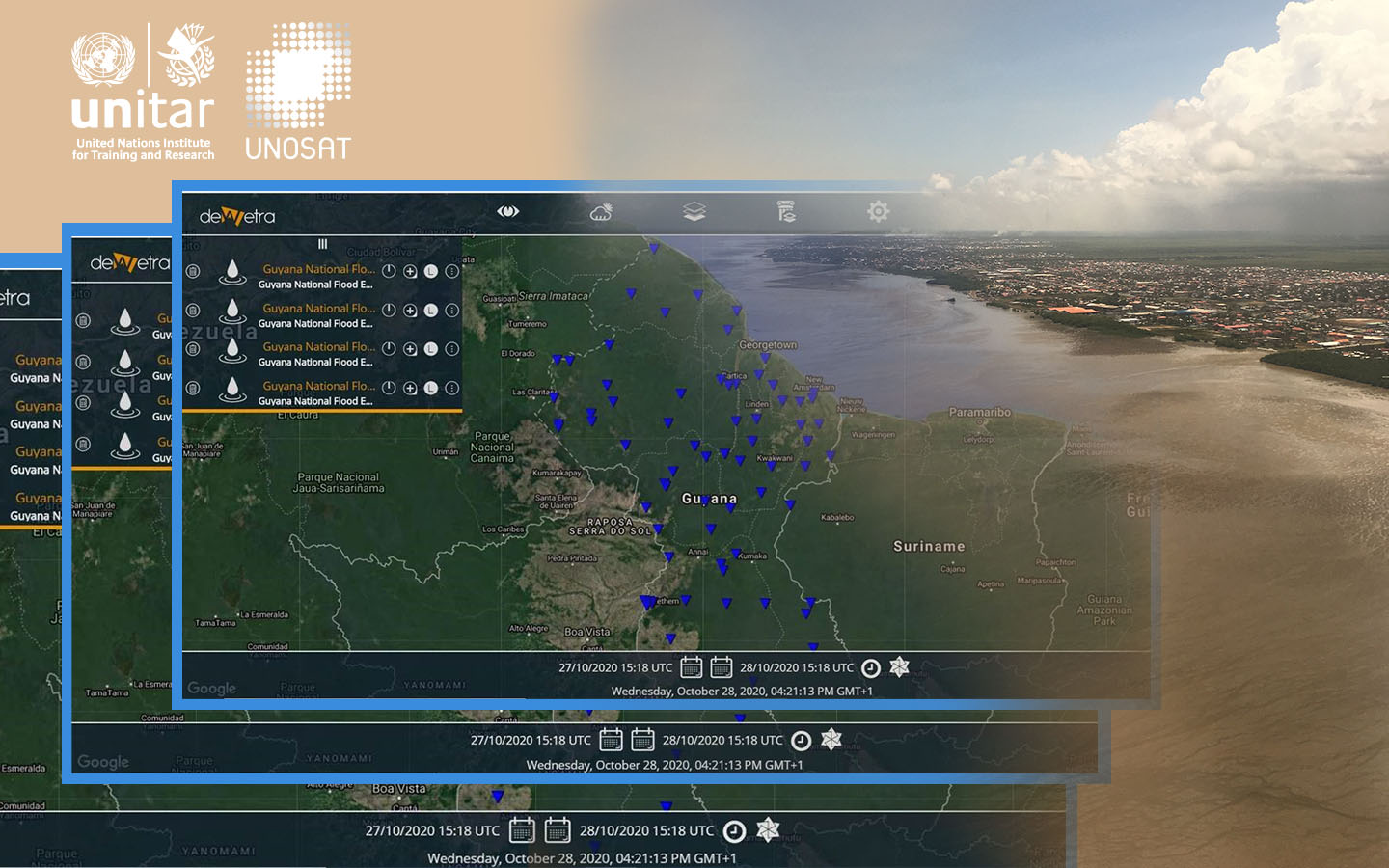Expand the three-dot options on the second layer row
The image size is (1389, 868).
(x=451, y=311)
